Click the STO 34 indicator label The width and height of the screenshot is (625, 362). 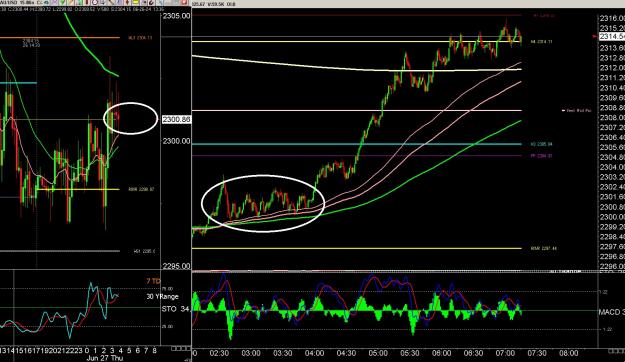175,309
